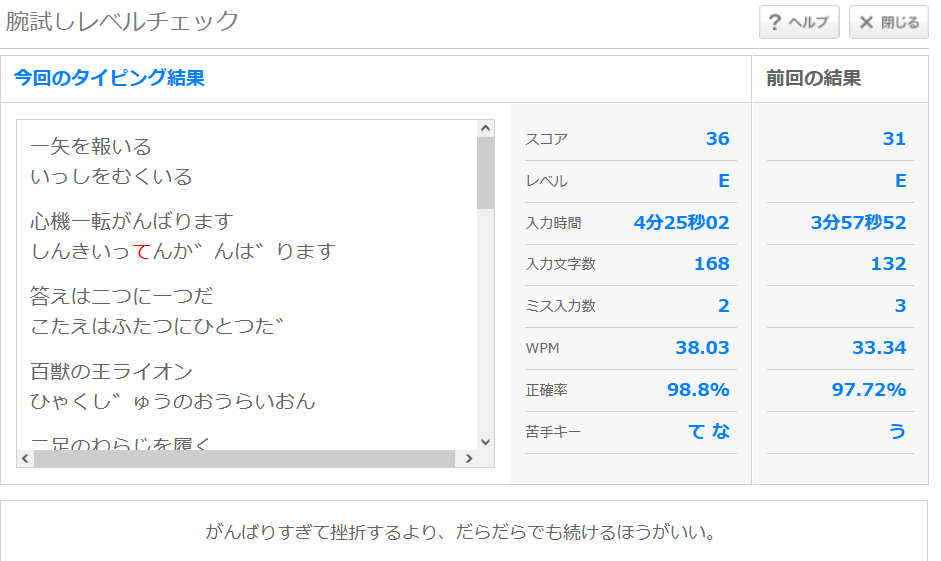Close the dialog with 閉じる button

click(x=888, y=22)
